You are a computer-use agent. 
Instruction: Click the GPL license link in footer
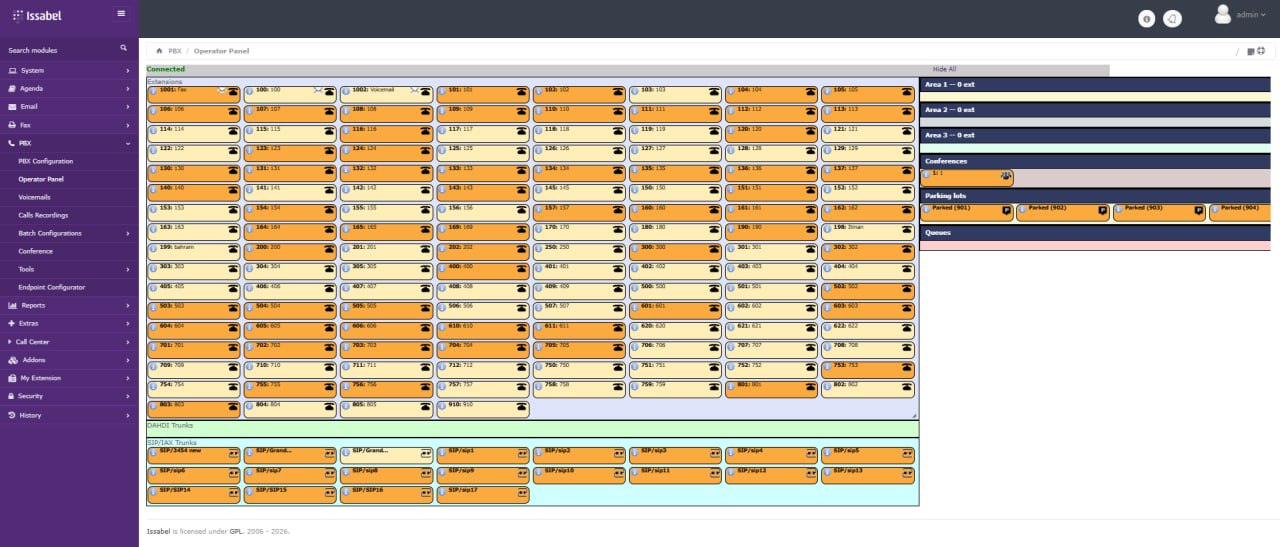pos(236,531)
